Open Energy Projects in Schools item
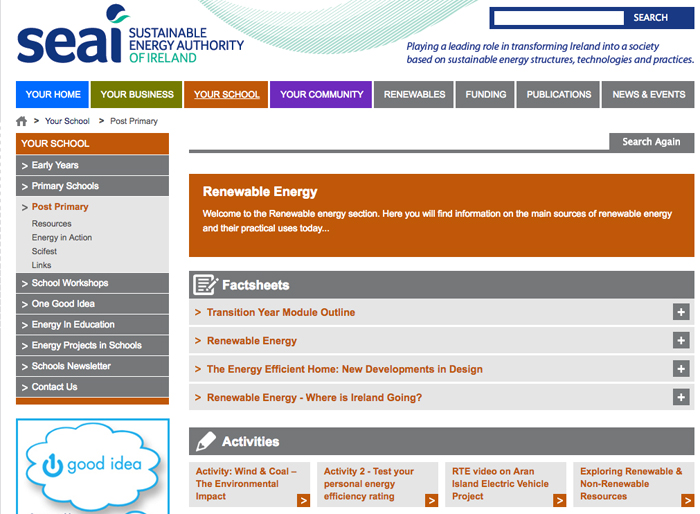This screenshot has width=700, height=514. pos(92,345)
